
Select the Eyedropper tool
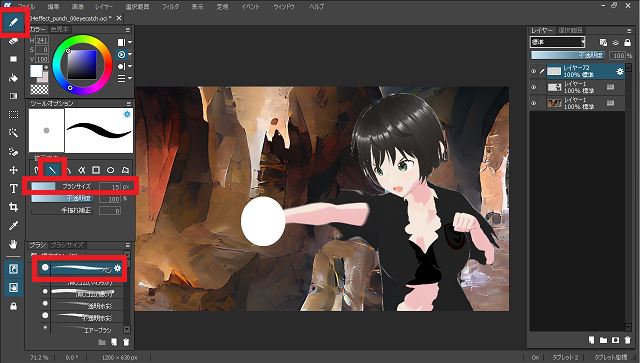click(13, 225)
